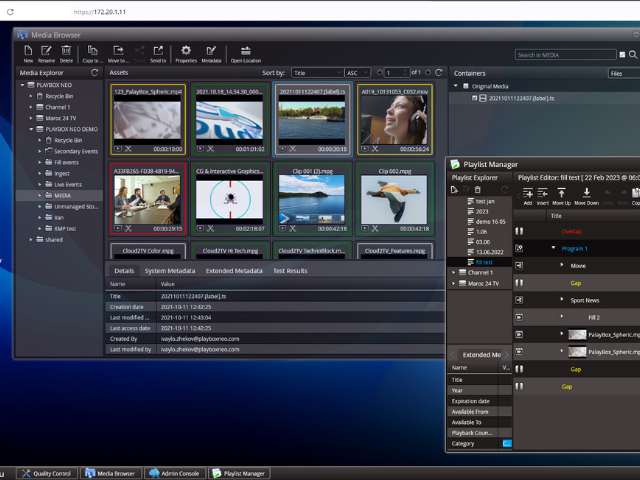Toggle the checkbox next to the MISSA search field
Viewport: 640px width, 480px height.
(x=622, y=55)
